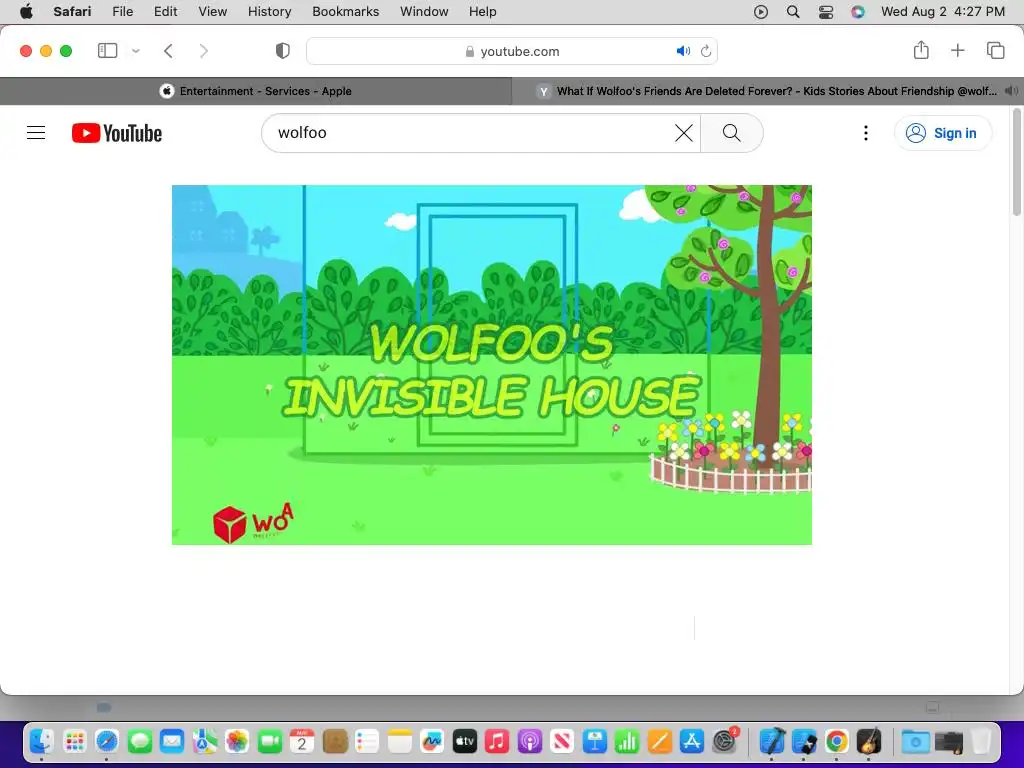Image resolution: width=1024 pixels, height=768 pixels.
Task: Open Maps from the Dock
Action: coord(204,741)
